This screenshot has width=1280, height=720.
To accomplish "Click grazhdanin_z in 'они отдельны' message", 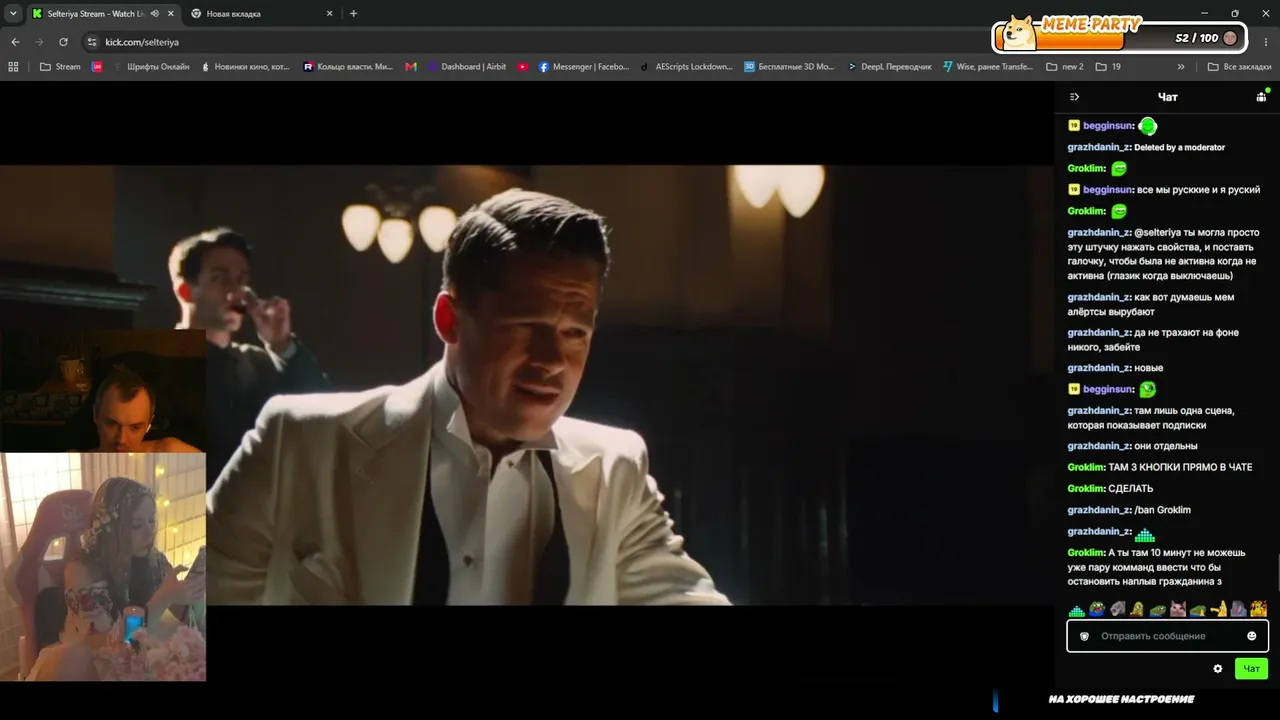I will [x=1098, y=446].
